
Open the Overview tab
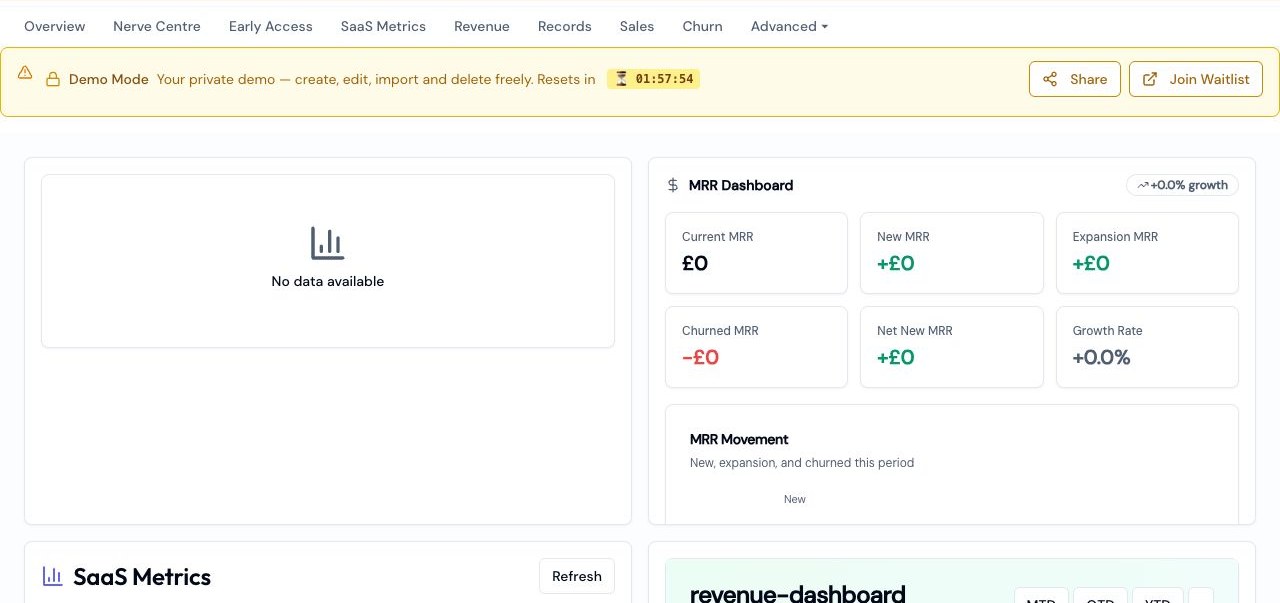point(54,26)
